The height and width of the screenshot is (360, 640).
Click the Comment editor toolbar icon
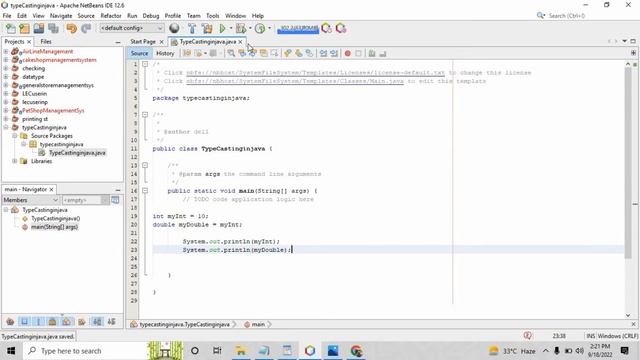click(371, 53)
